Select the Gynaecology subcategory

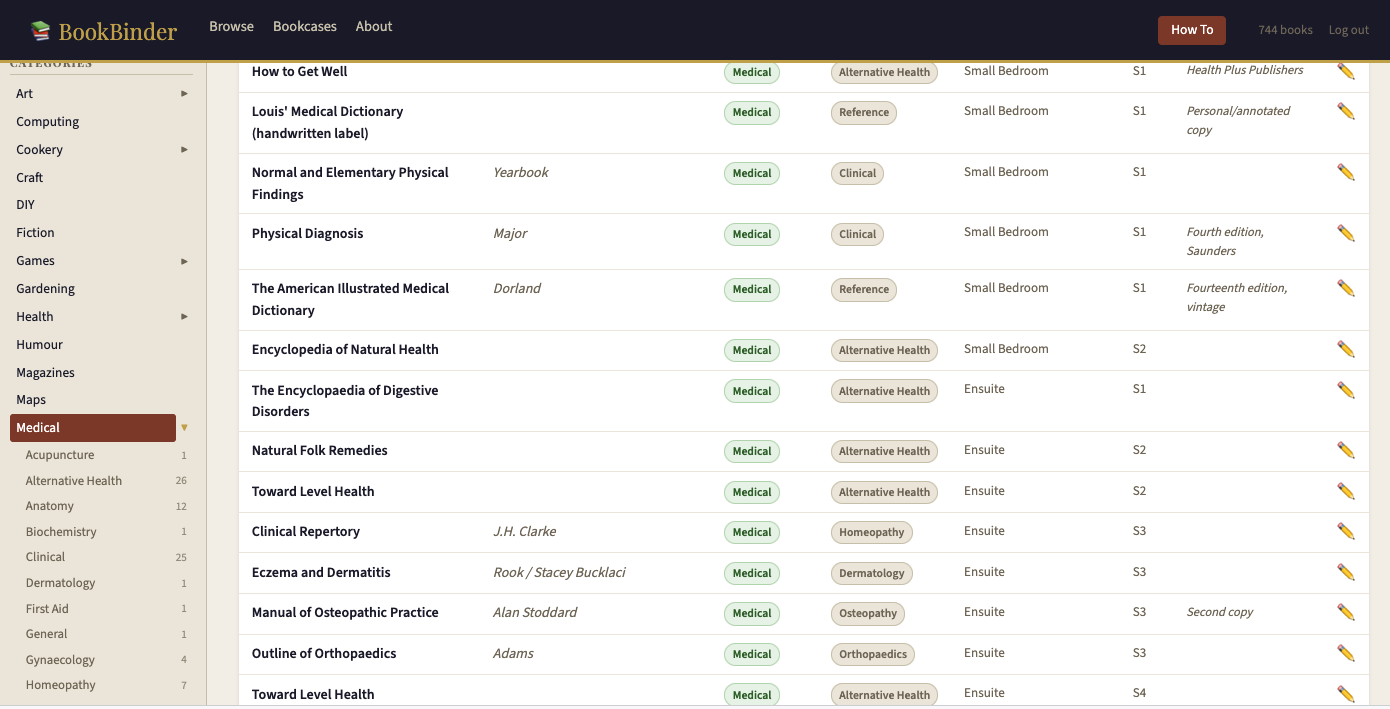(x=60, y=660)
